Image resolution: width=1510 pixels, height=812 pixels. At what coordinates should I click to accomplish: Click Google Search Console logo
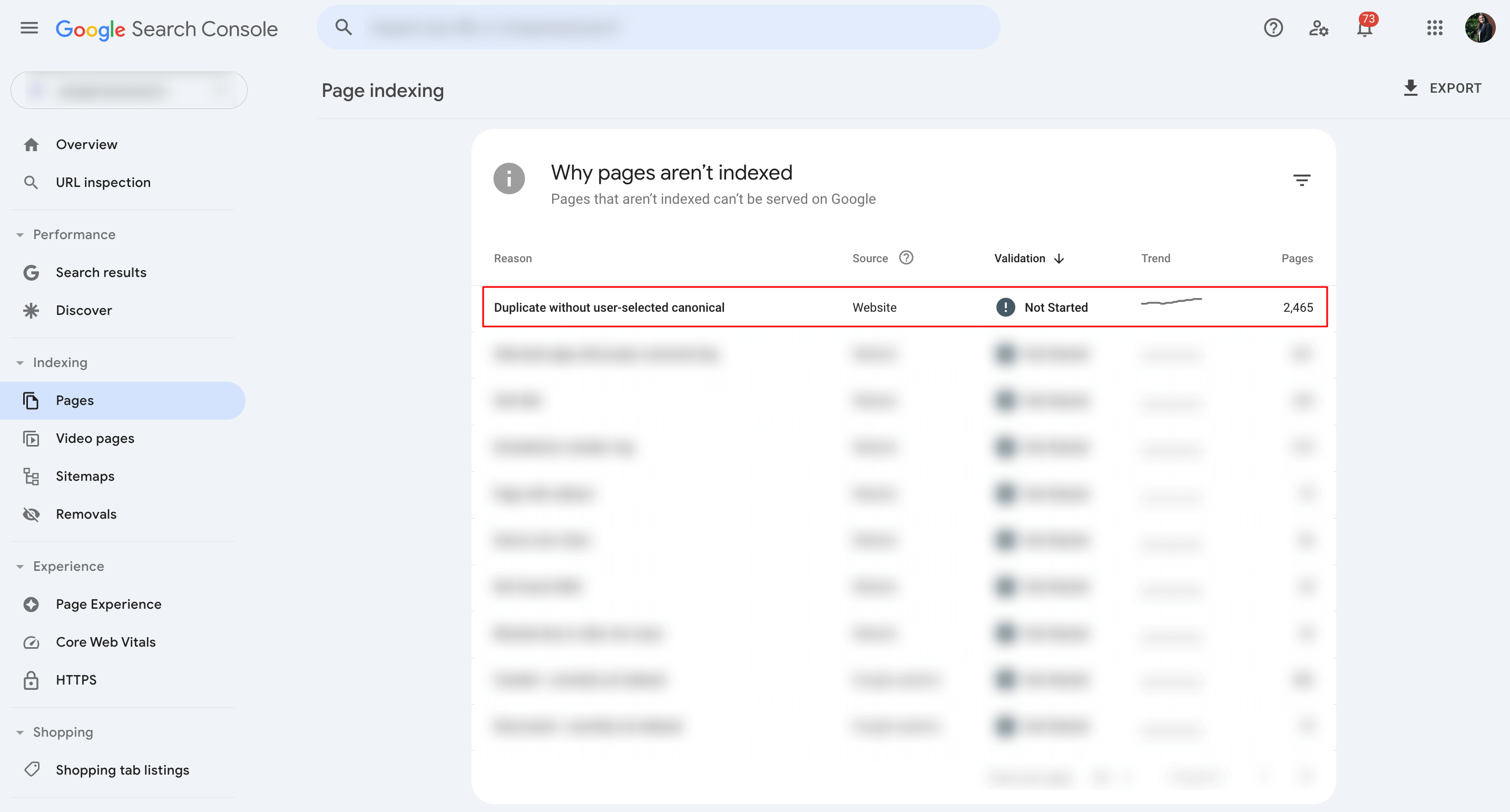point(166,29)
